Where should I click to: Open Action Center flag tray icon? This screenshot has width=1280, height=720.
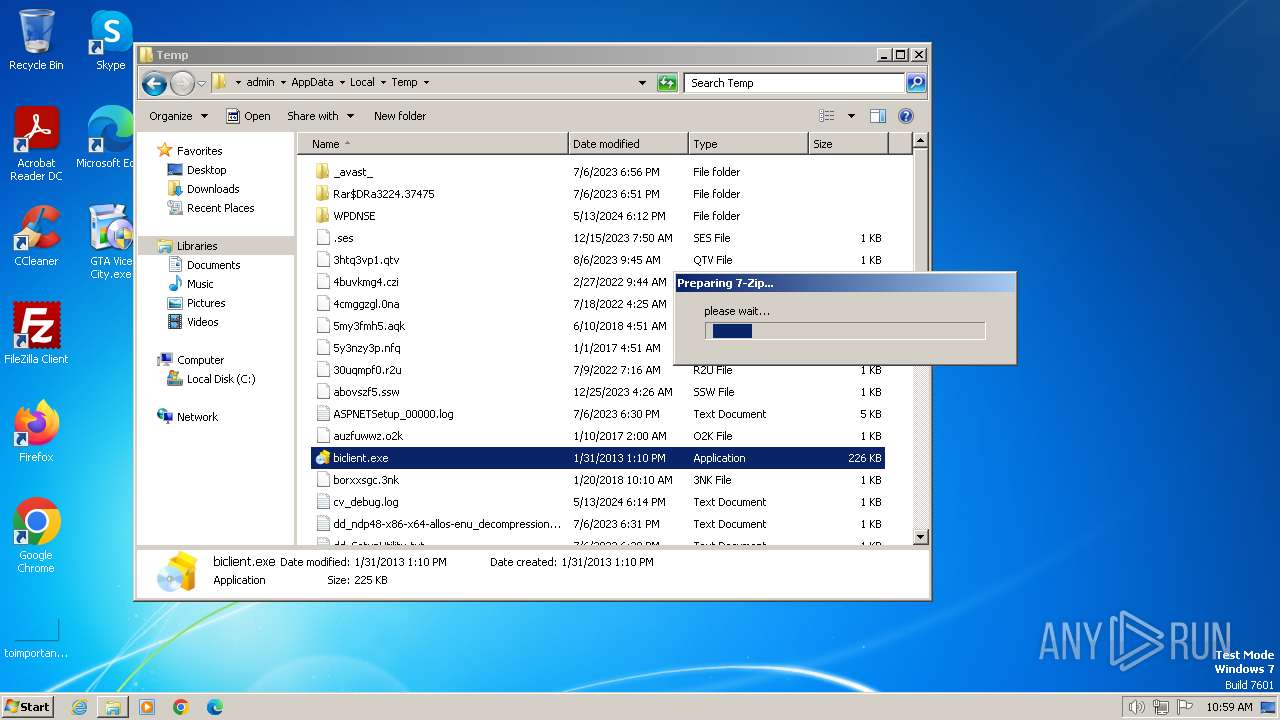(1184, 707)
